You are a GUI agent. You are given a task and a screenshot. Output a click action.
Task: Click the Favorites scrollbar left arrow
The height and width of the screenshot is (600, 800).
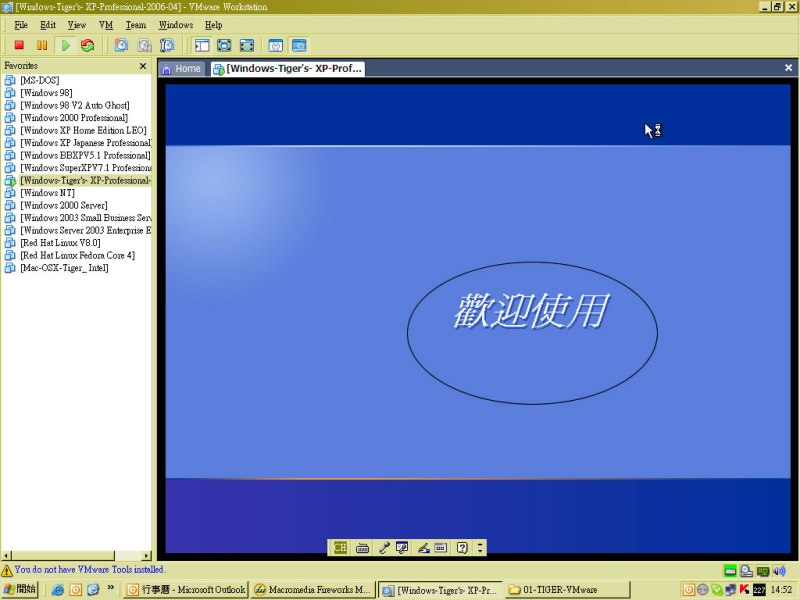(x=6, y=556)
